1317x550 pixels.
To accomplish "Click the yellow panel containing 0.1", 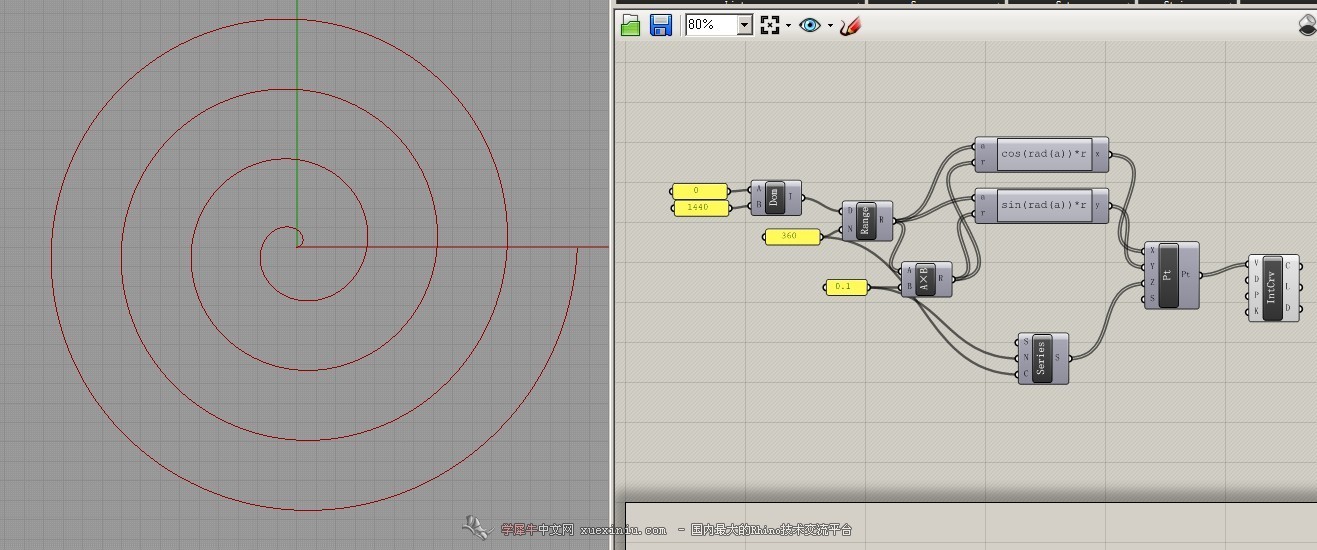I will [x=846, y=286].
